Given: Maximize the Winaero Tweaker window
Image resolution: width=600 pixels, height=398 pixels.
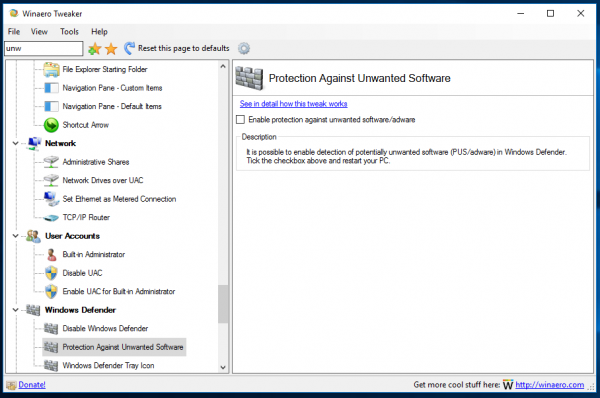Looking at the screenshot, I should point(550,13).
